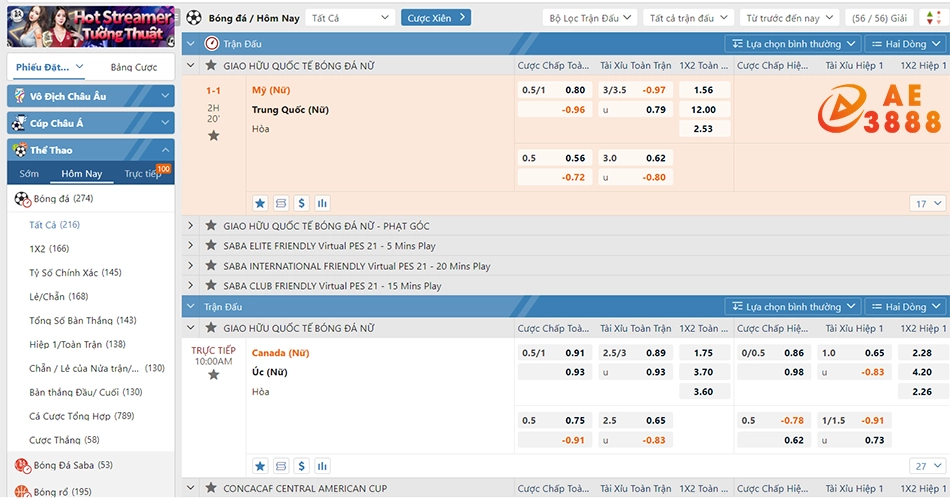950x499 pixels.
Task: Collapse the first Trận Đấu section chevron
Action: point(191,44)
